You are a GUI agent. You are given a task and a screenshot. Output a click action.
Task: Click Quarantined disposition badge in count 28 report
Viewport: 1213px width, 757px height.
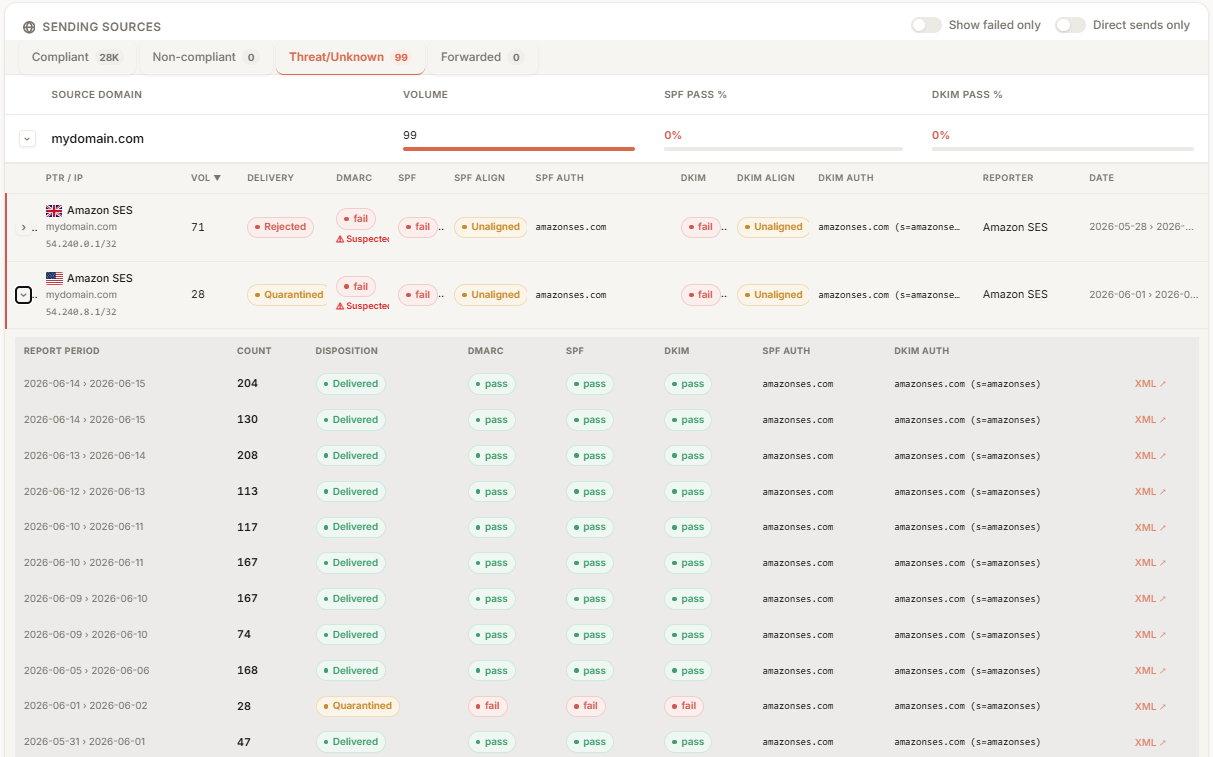point(357,706)
